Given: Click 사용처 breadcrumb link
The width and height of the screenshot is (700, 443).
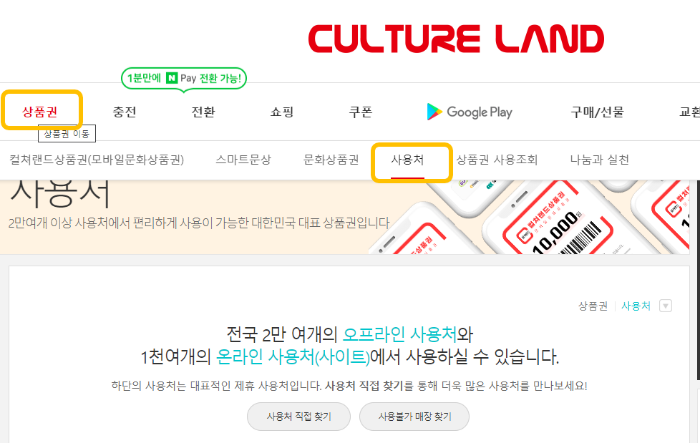Looking at the screenshot, I should pyautogui.click(x=636, y=306).
